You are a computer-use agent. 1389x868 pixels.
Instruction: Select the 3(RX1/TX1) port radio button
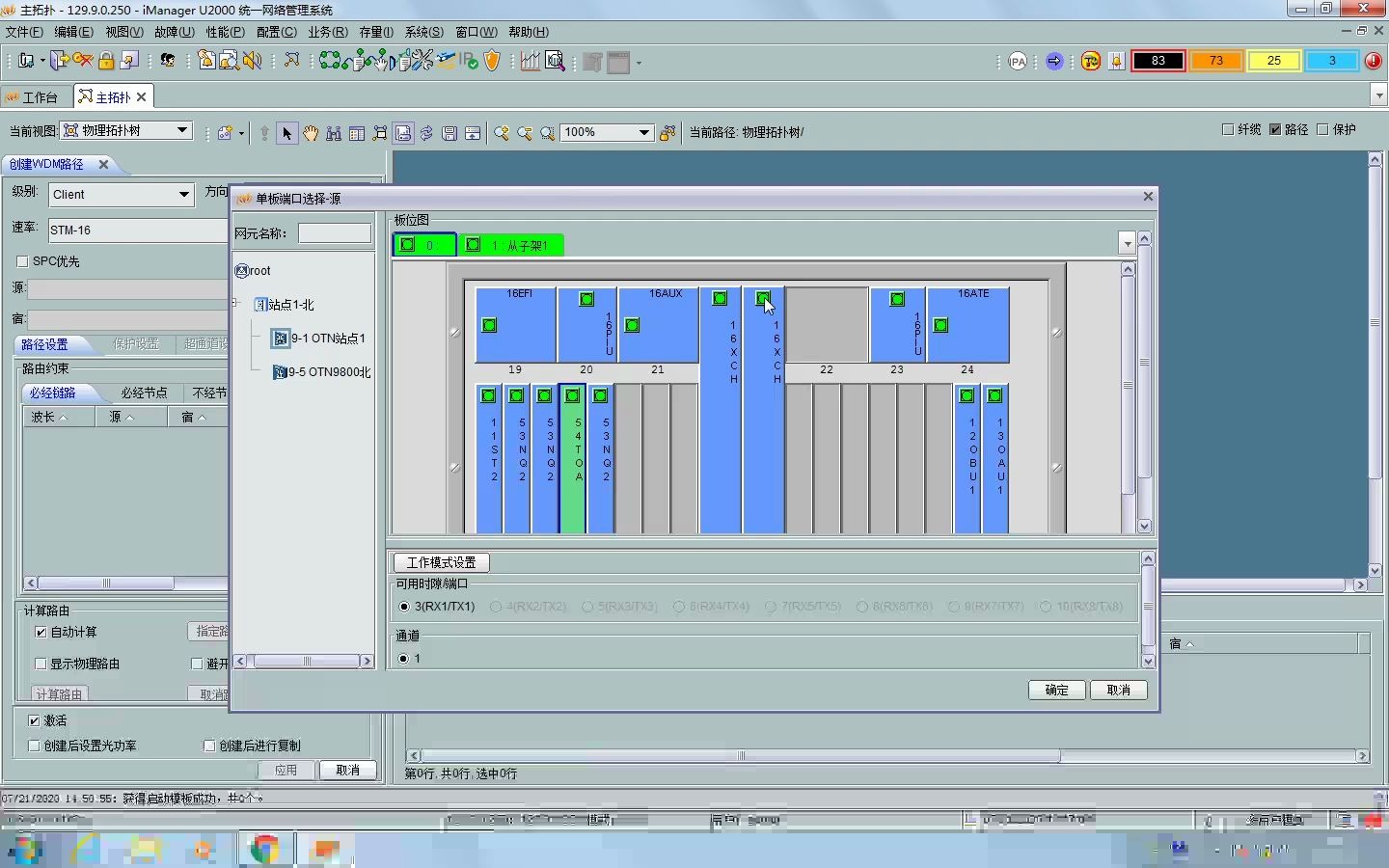click(404, 607)
